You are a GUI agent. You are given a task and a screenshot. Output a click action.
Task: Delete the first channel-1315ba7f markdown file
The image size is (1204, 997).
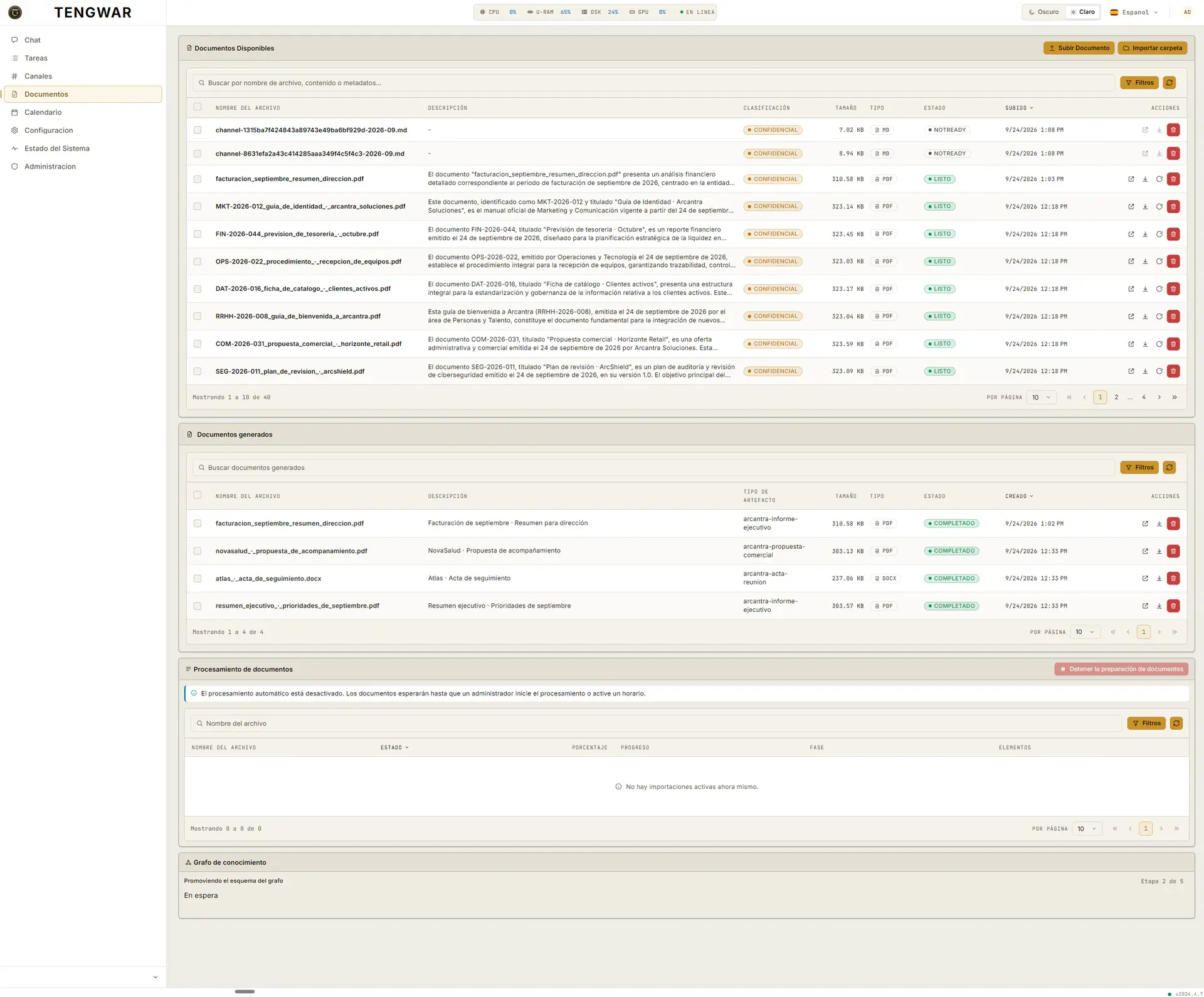tap(1173, 130)
